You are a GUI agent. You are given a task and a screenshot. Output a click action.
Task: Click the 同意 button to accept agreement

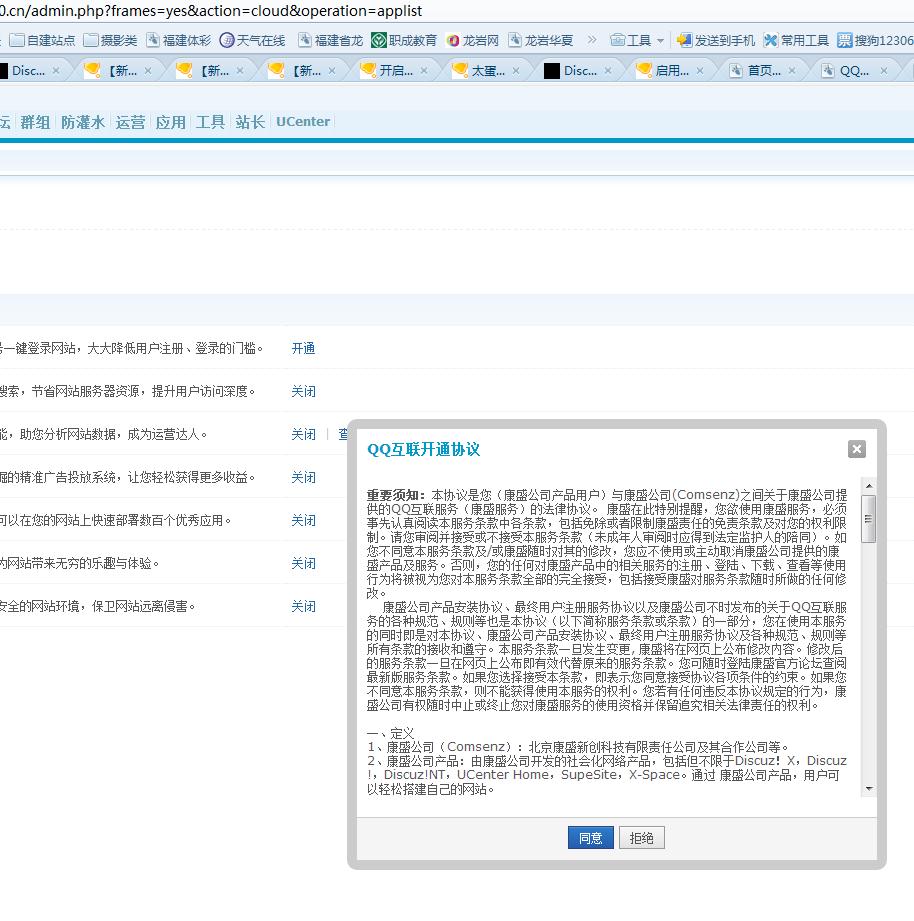coord(590,838)
